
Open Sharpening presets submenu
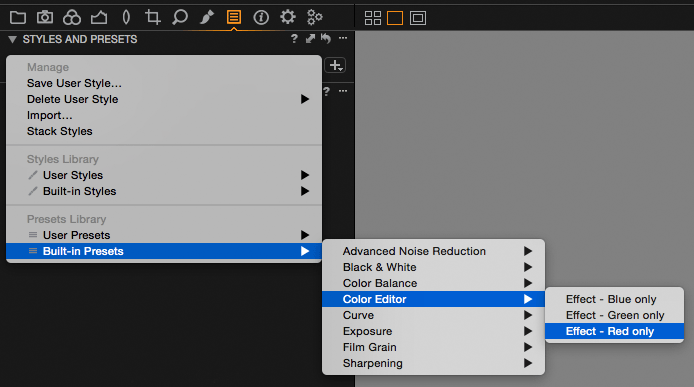(433, 363)
